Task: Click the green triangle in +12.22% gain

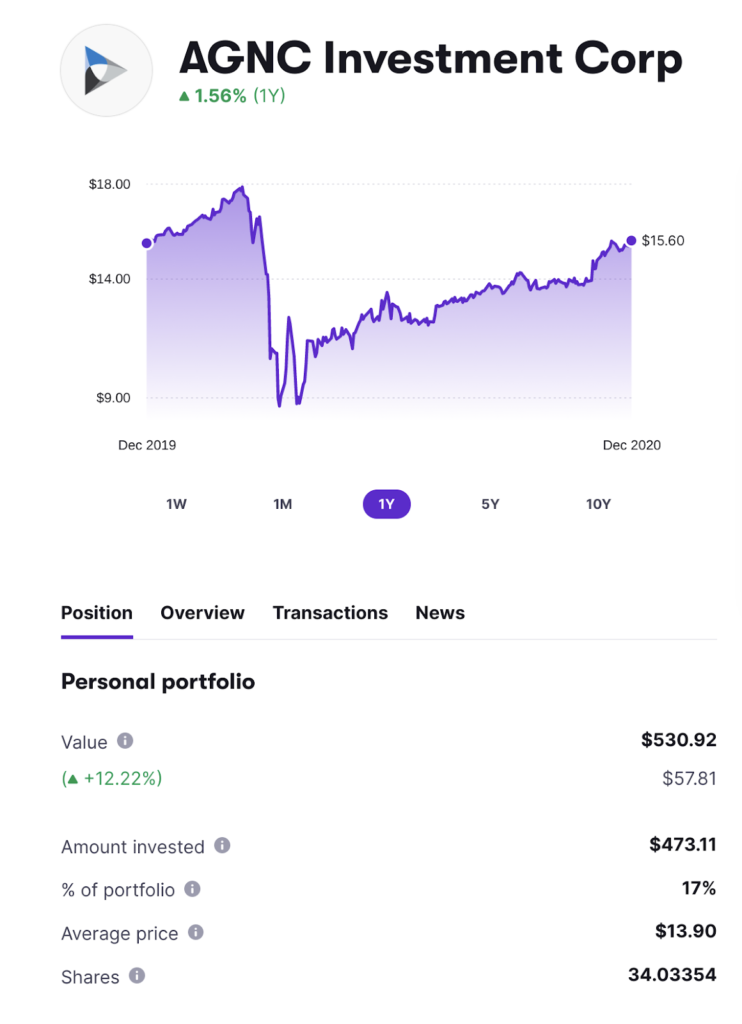Action: (x=72, y=779)
